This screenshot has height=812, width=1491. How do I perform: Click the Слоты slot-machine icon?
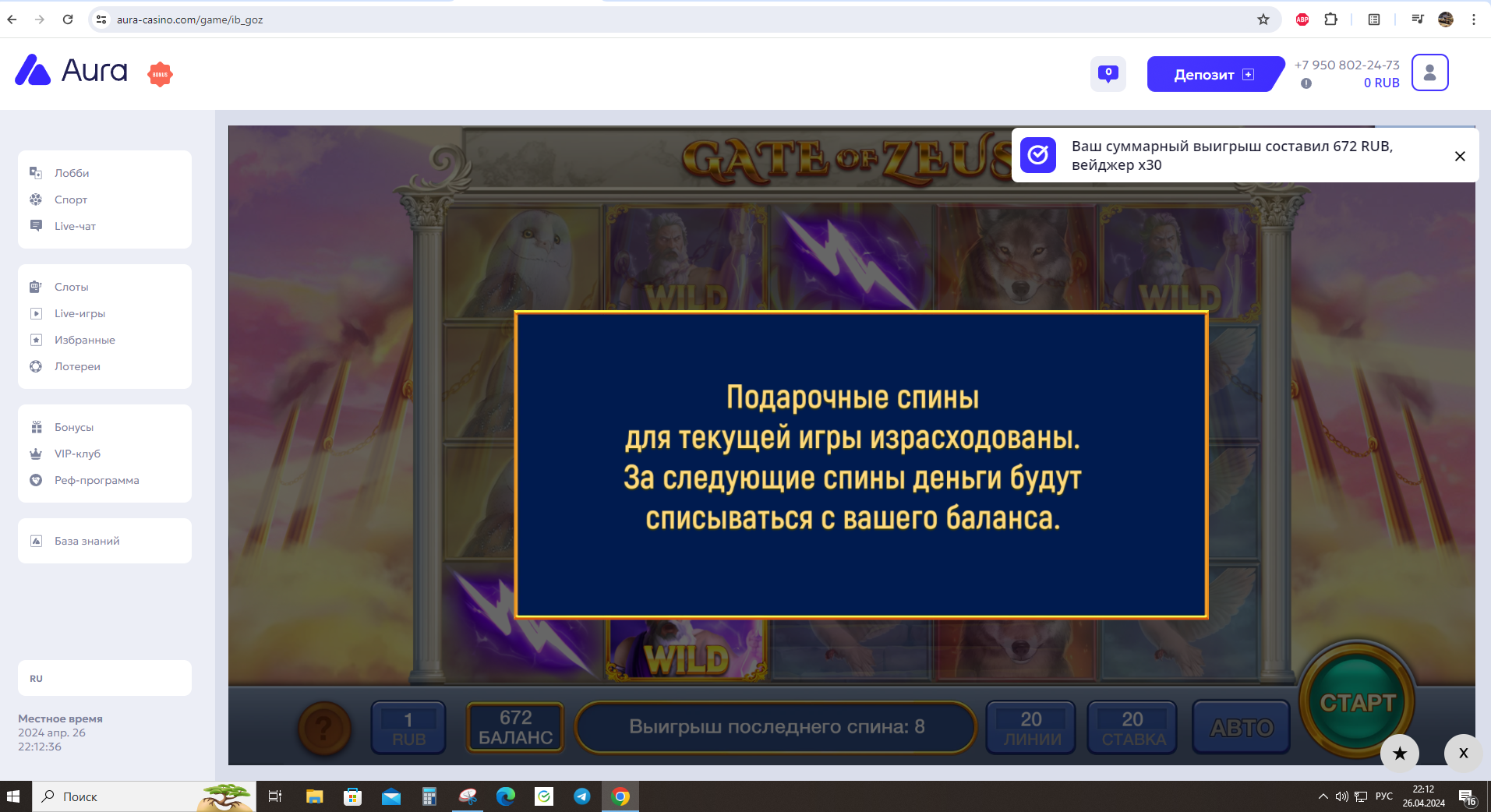(x=36, y=287)
